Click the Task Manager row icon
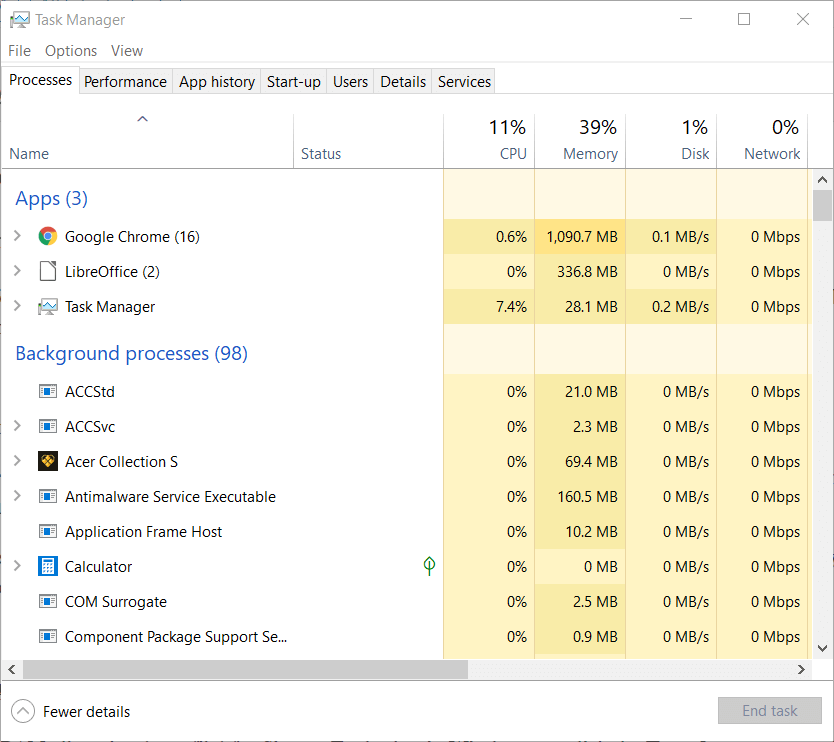 click(x=48, y=307)
